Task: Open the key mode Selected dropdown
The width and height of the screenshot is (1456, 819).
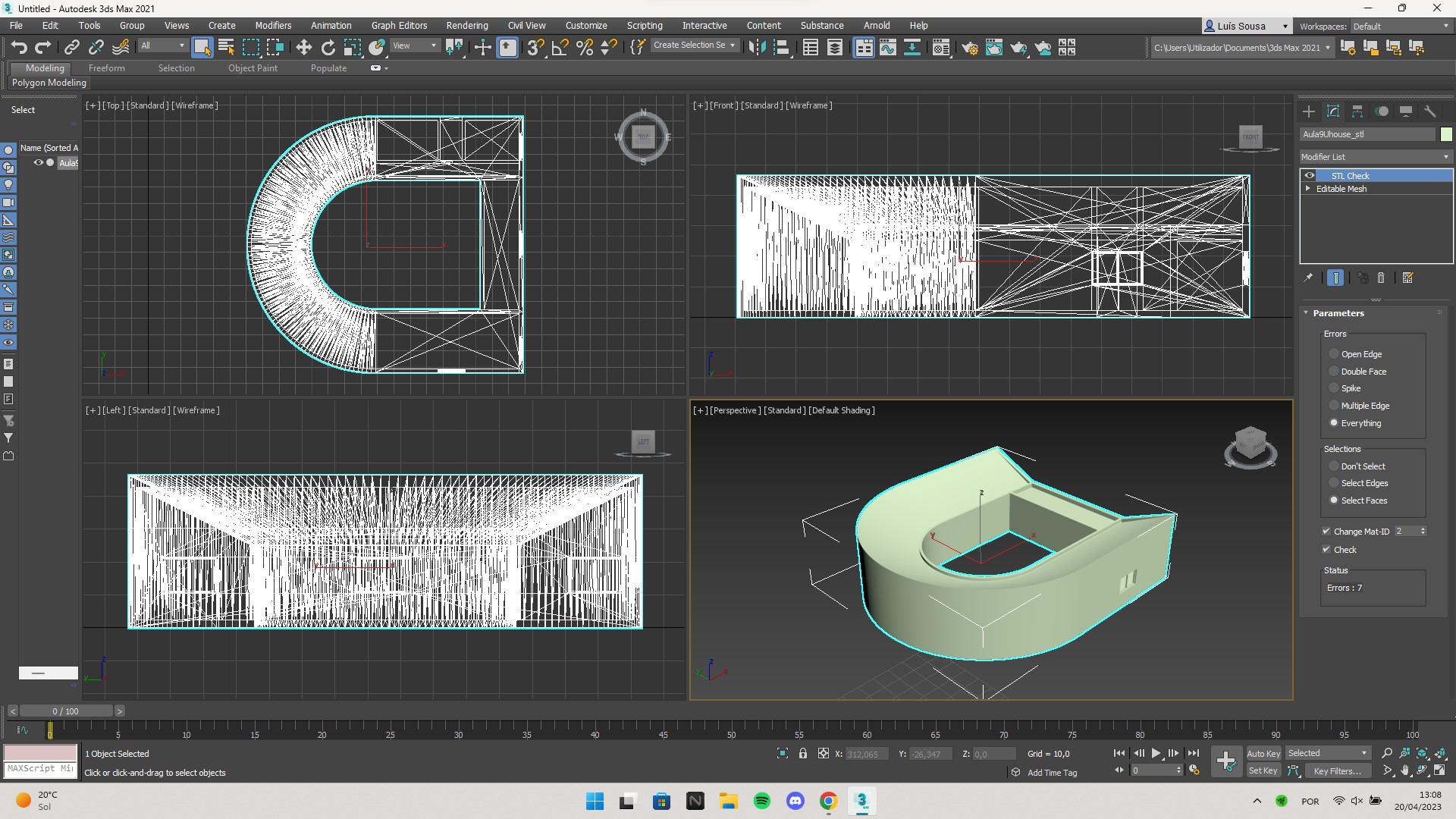Action: (1327, 753)
